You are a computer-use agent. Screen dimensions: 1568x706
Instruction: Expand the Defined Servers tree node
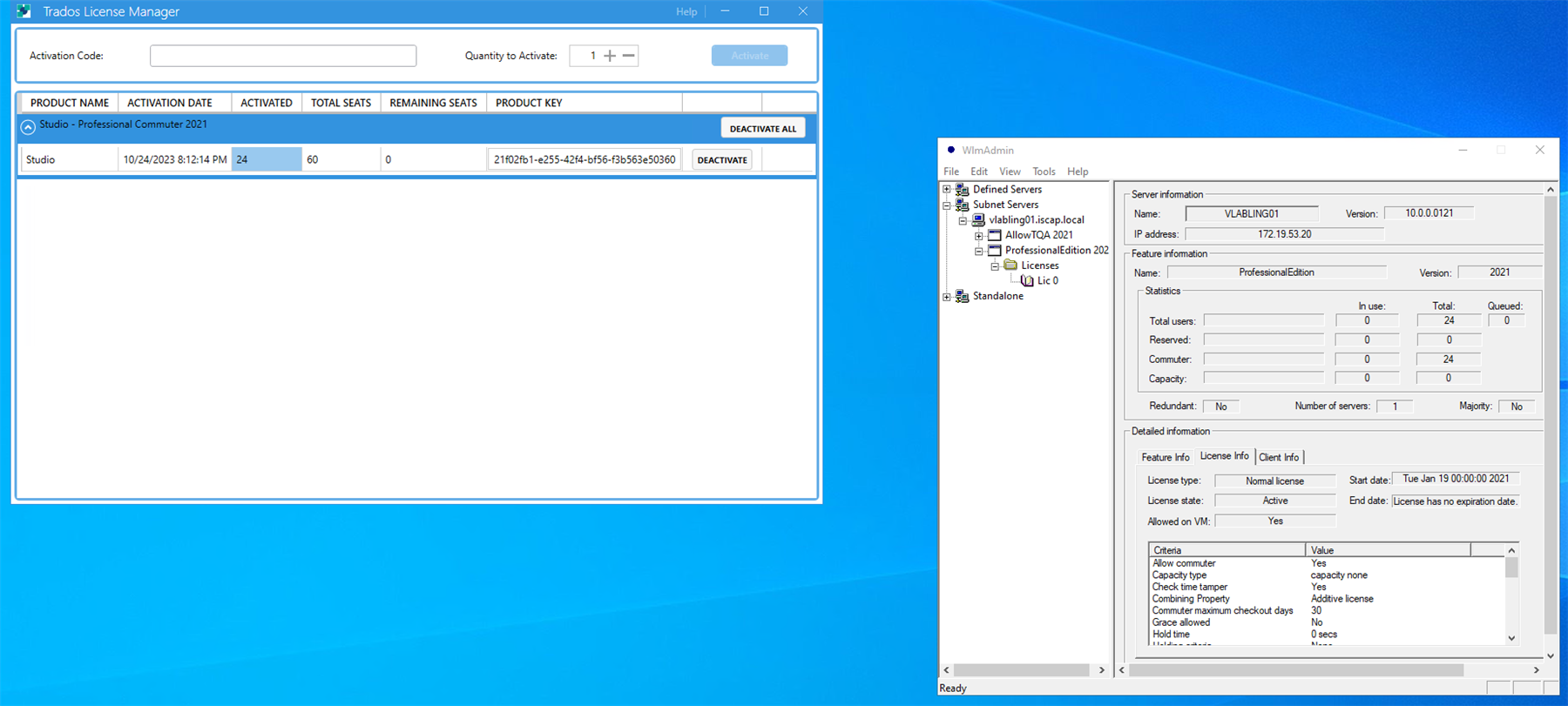pos(947,189)
